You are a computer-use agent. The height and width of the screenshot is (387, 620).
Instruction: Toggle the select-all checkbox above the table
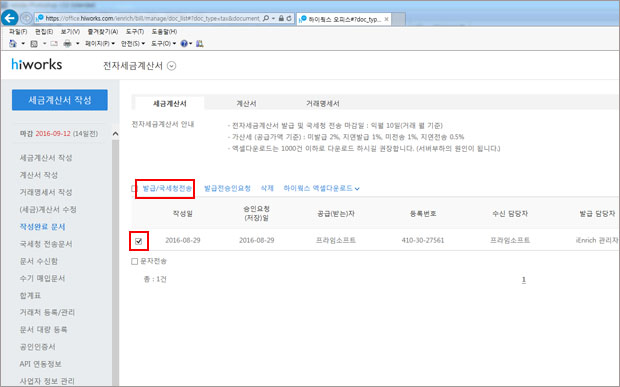[134, 189]
